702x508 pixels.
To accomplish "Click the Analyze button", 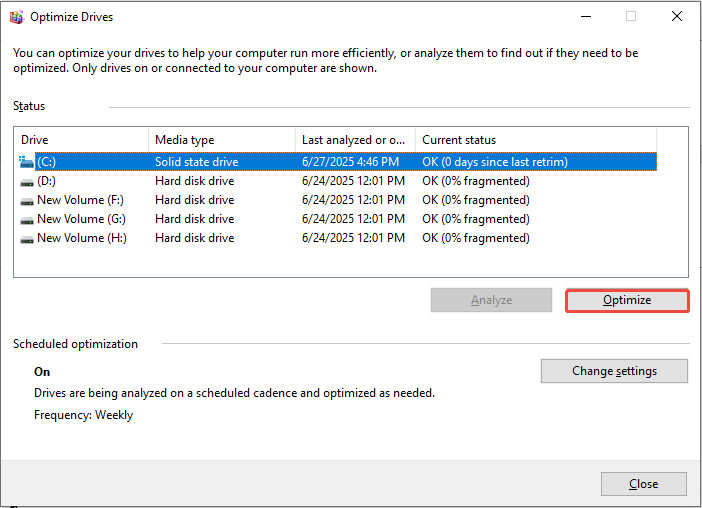I will pos(491,300).
